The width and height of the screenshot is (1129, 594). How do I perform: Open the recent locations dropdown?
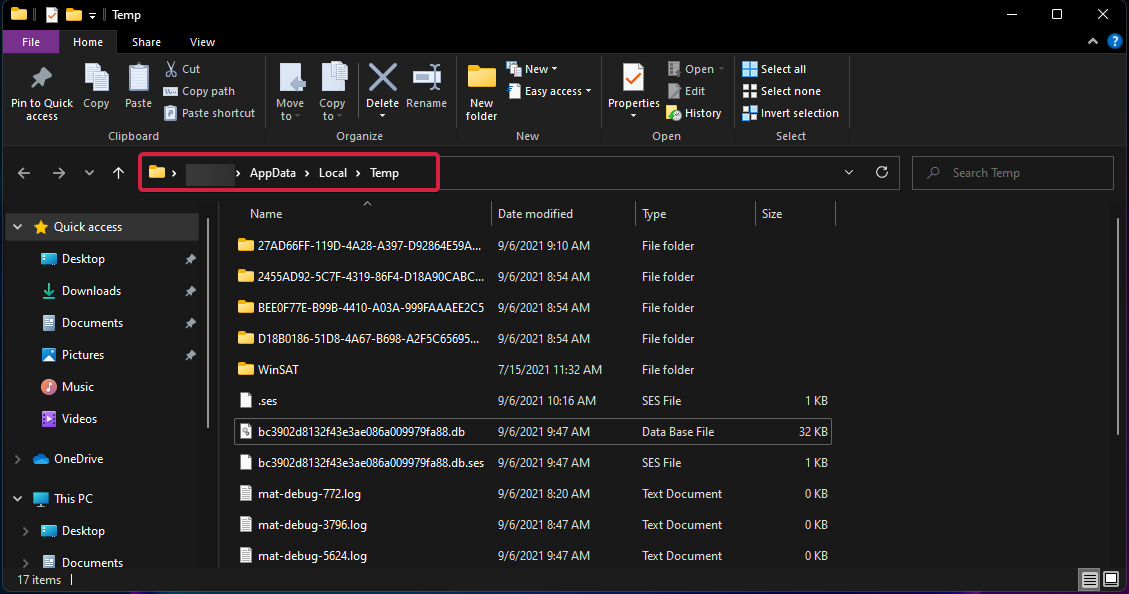[89, 173]
